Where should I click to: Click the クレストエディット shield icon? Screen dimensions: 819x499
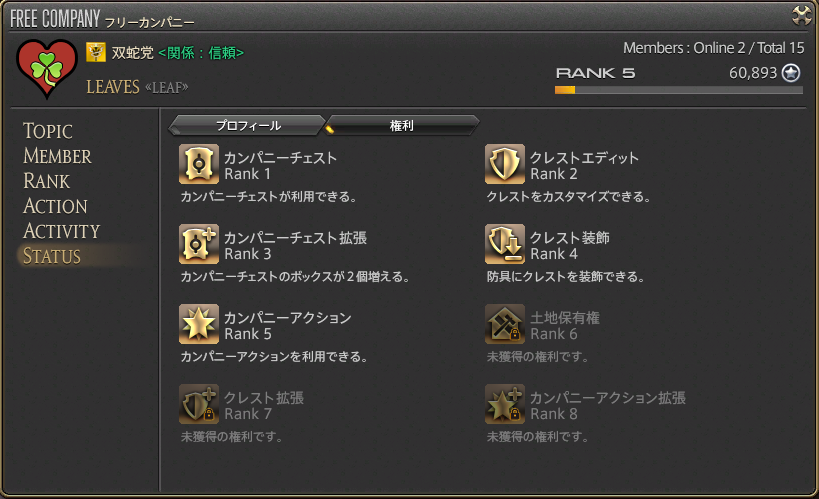505,164
